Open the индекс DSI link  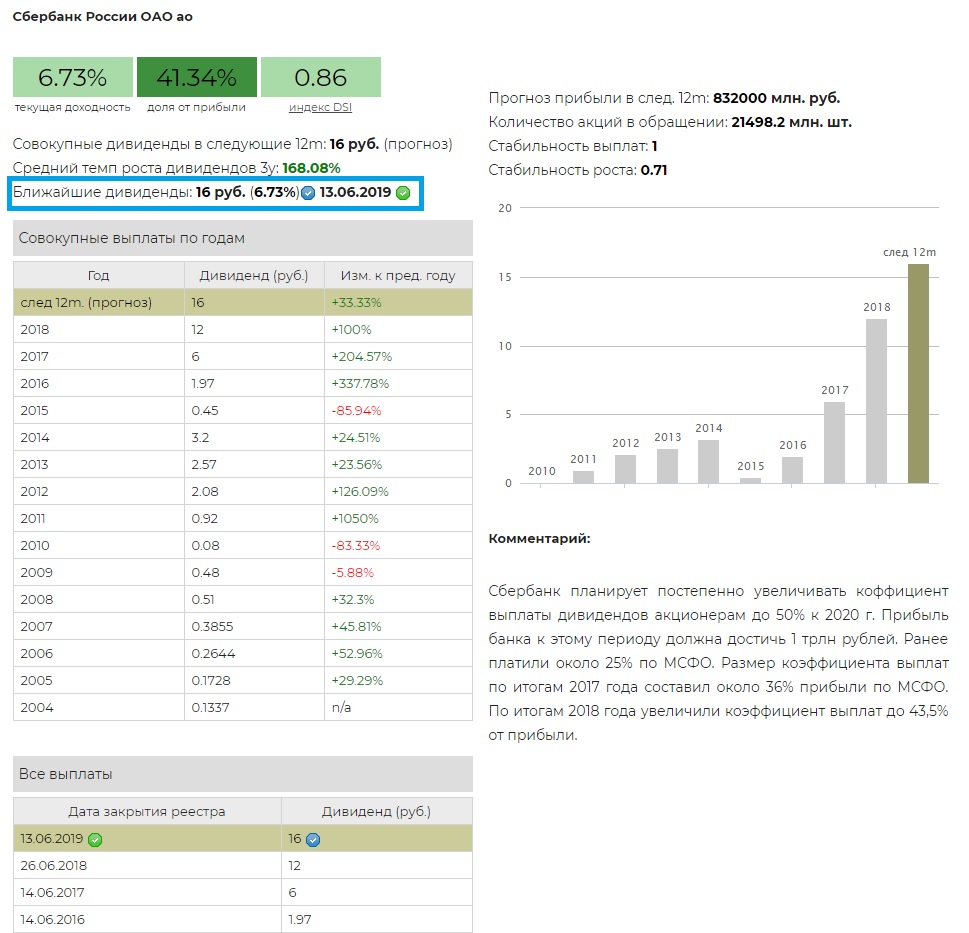[320, 108]
